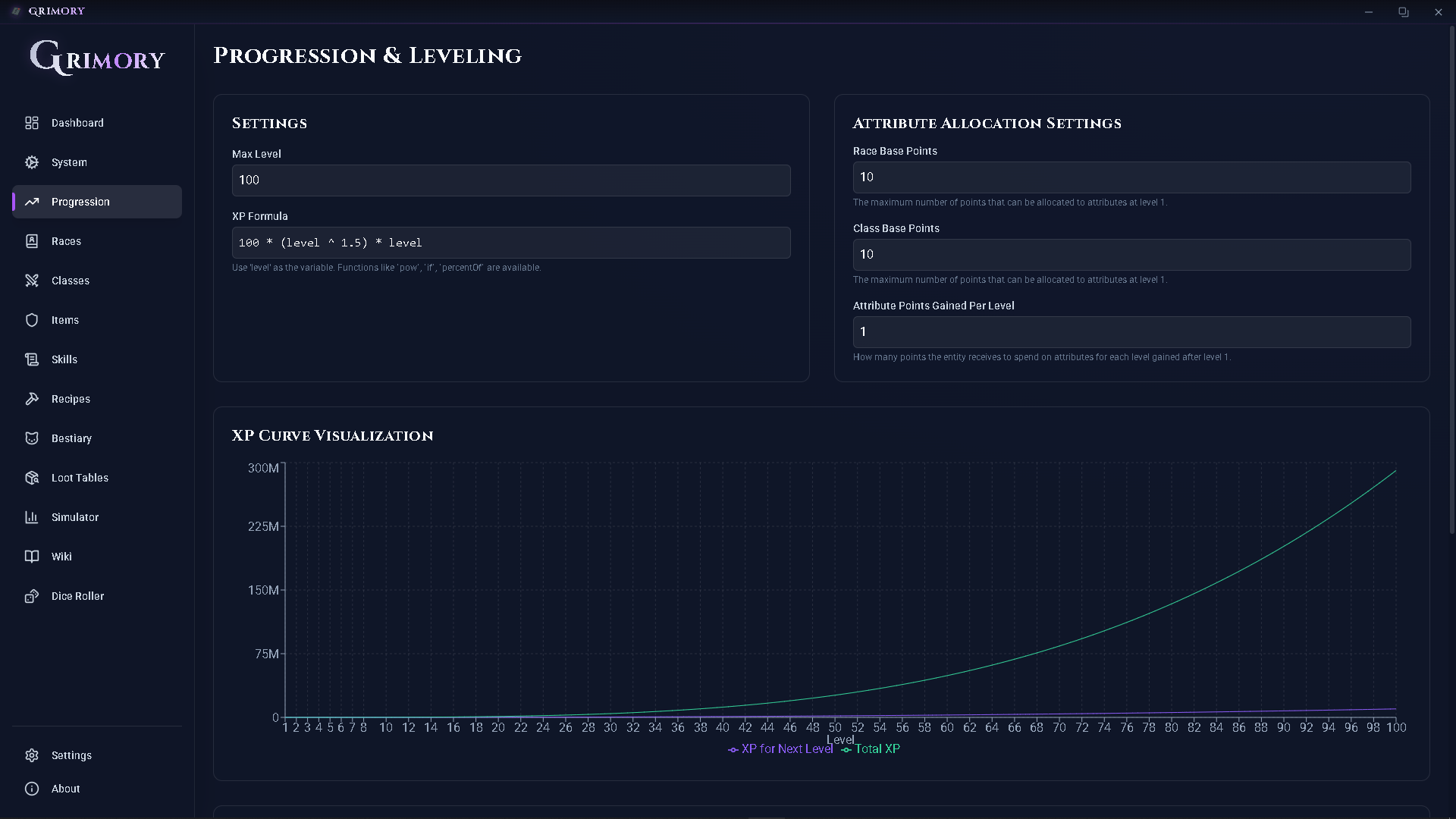Click the Loot Tables box icon
This screenshot has height=819, width=1456.
tap(32, 478)
